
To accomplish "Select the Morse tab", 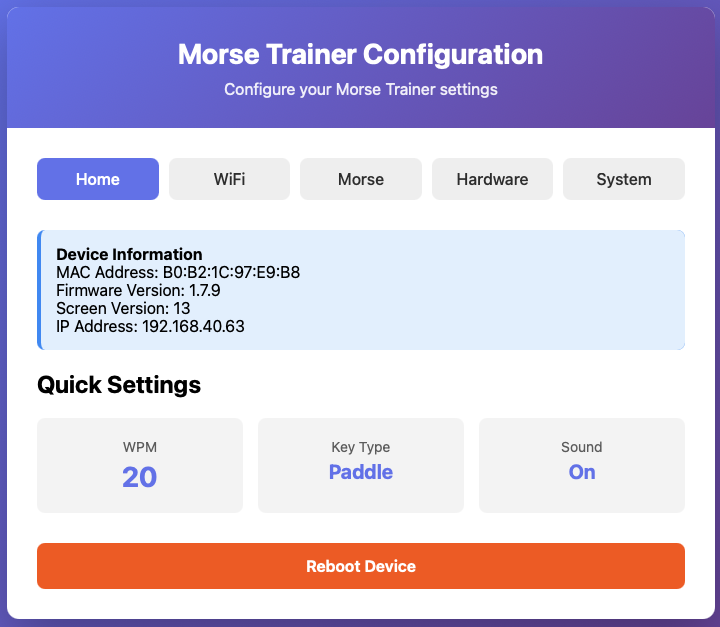I will pyautogui.click(x=361, y=179).
